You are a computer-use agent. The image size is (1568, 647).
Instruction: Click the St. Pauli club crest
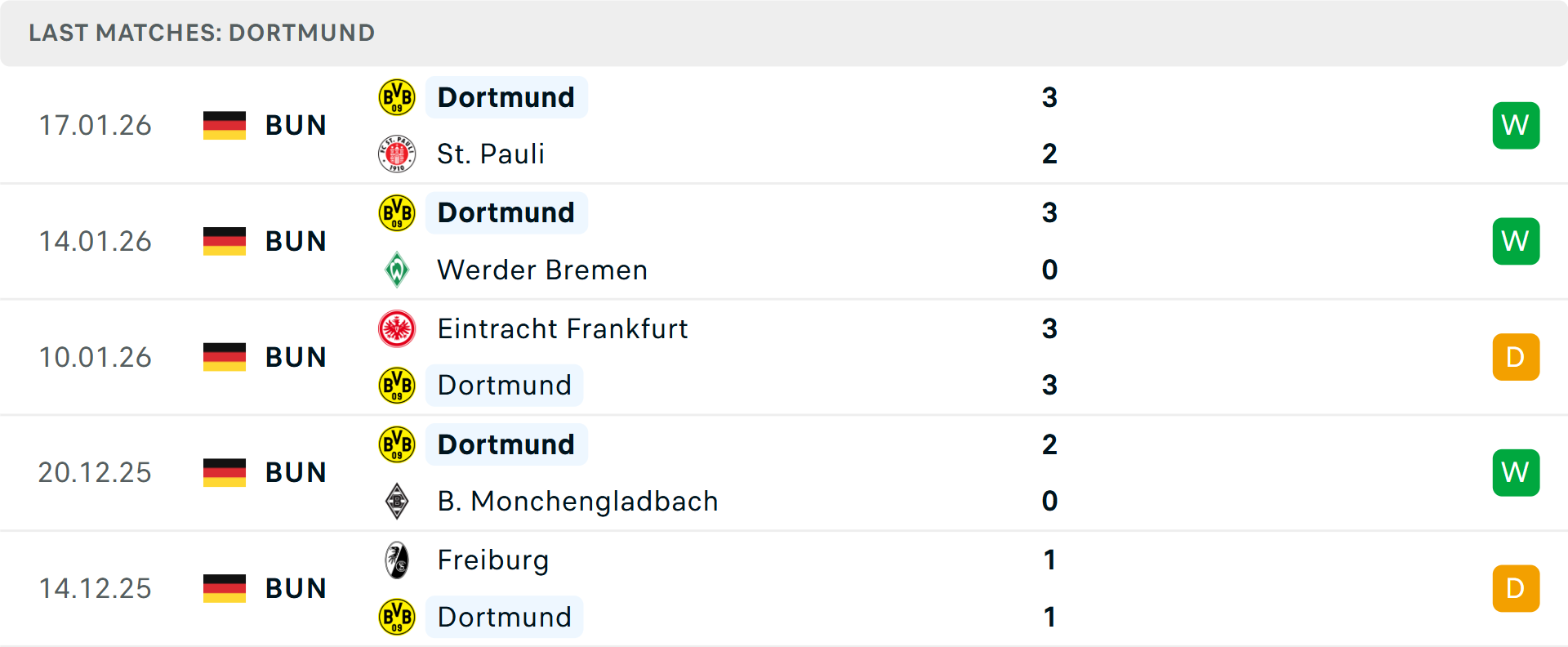tap(397, 154)
